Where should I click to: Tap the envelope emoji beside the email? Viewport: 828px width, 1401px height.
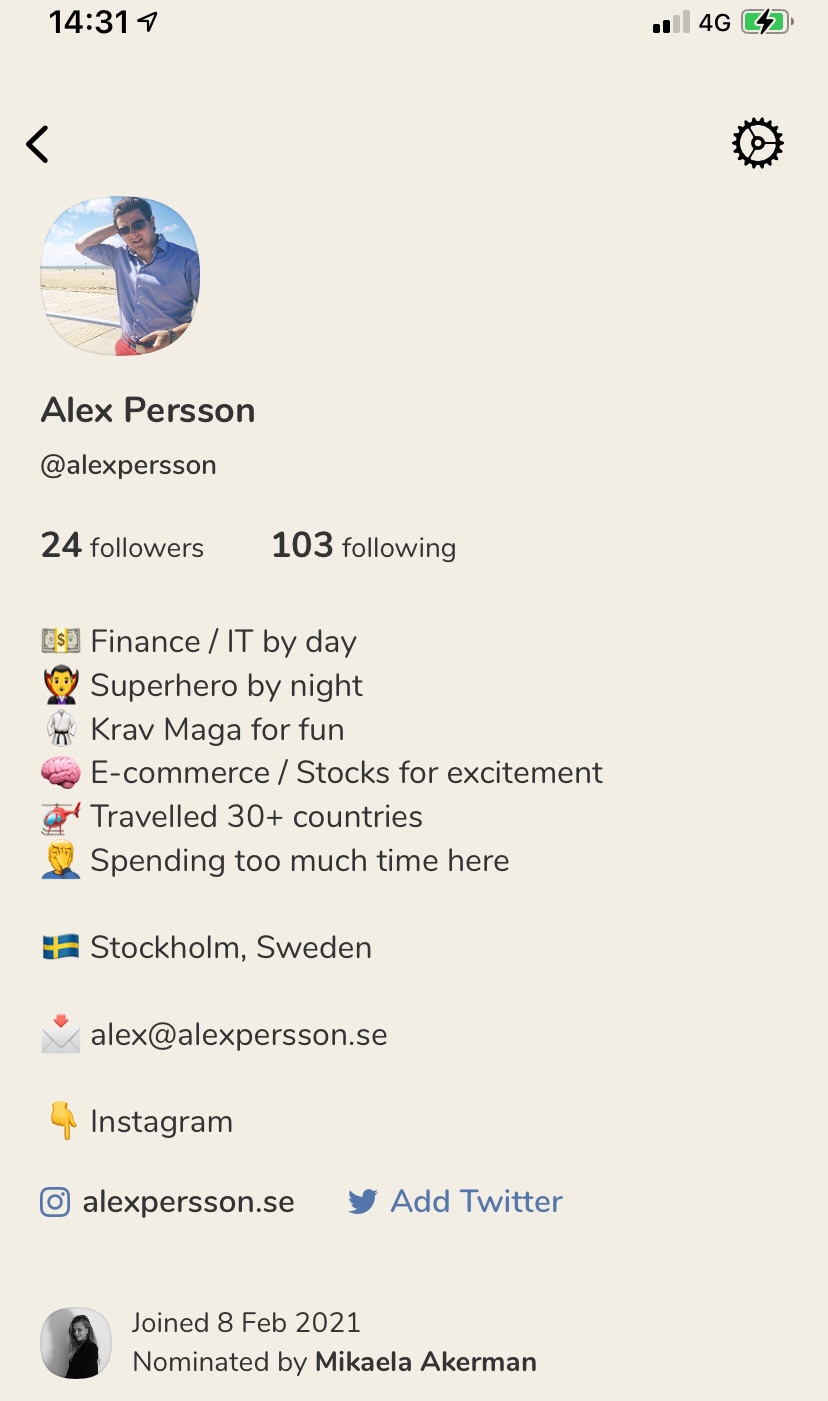[60, 1034]
